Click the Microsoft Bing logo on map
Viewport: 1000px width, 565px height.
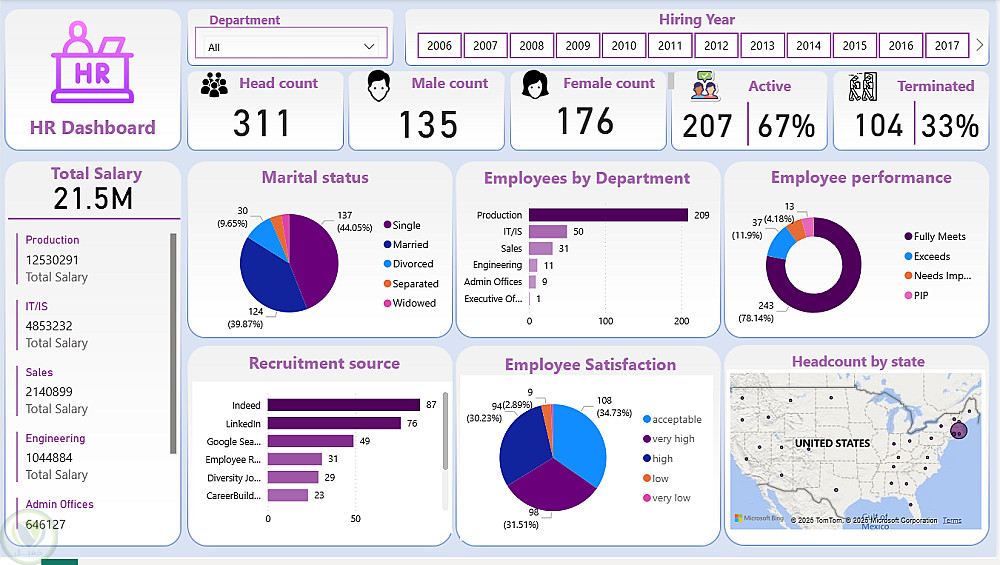(759, 518)
